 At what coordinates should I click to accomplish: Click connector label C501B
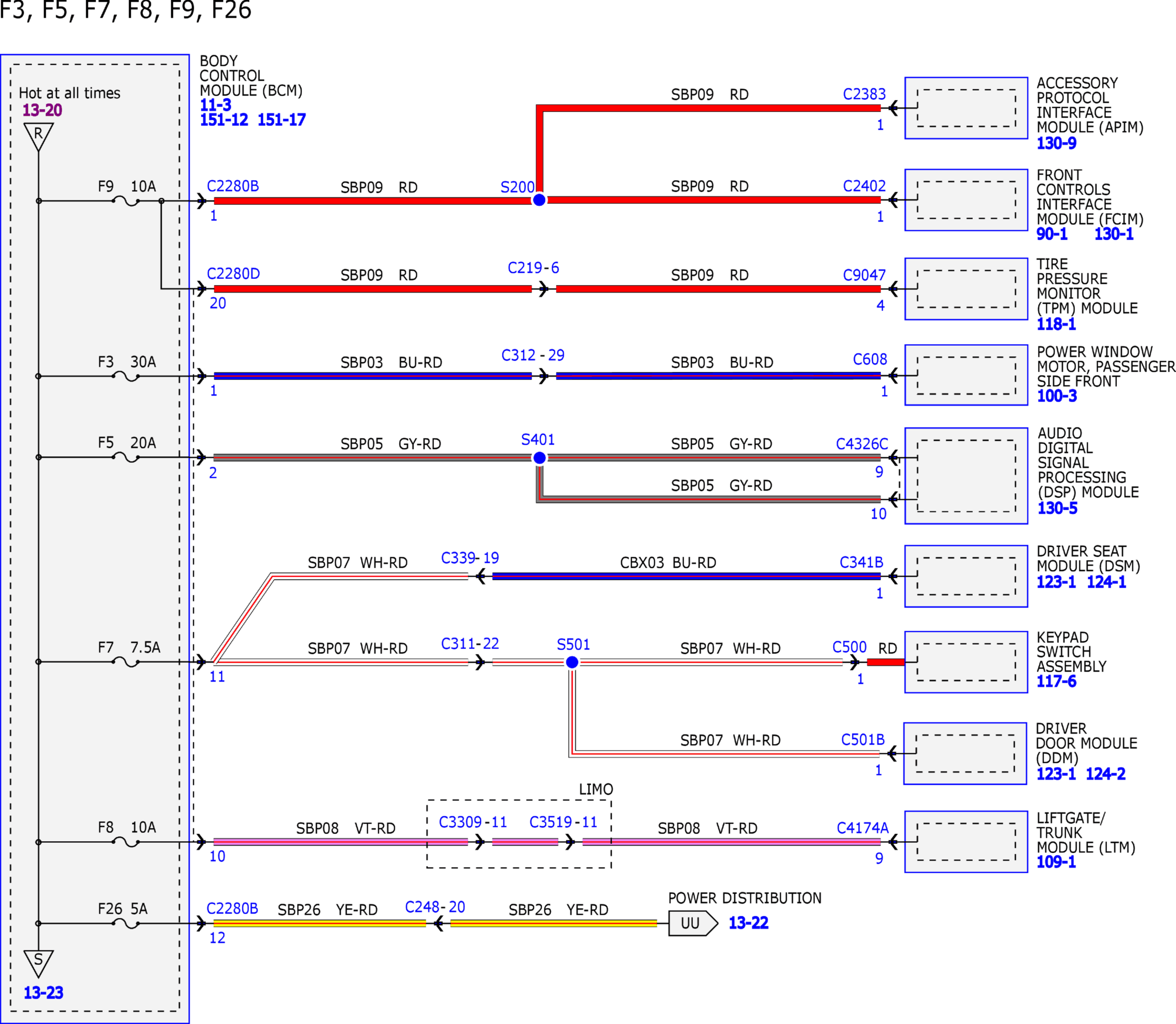tap(862, 740)
